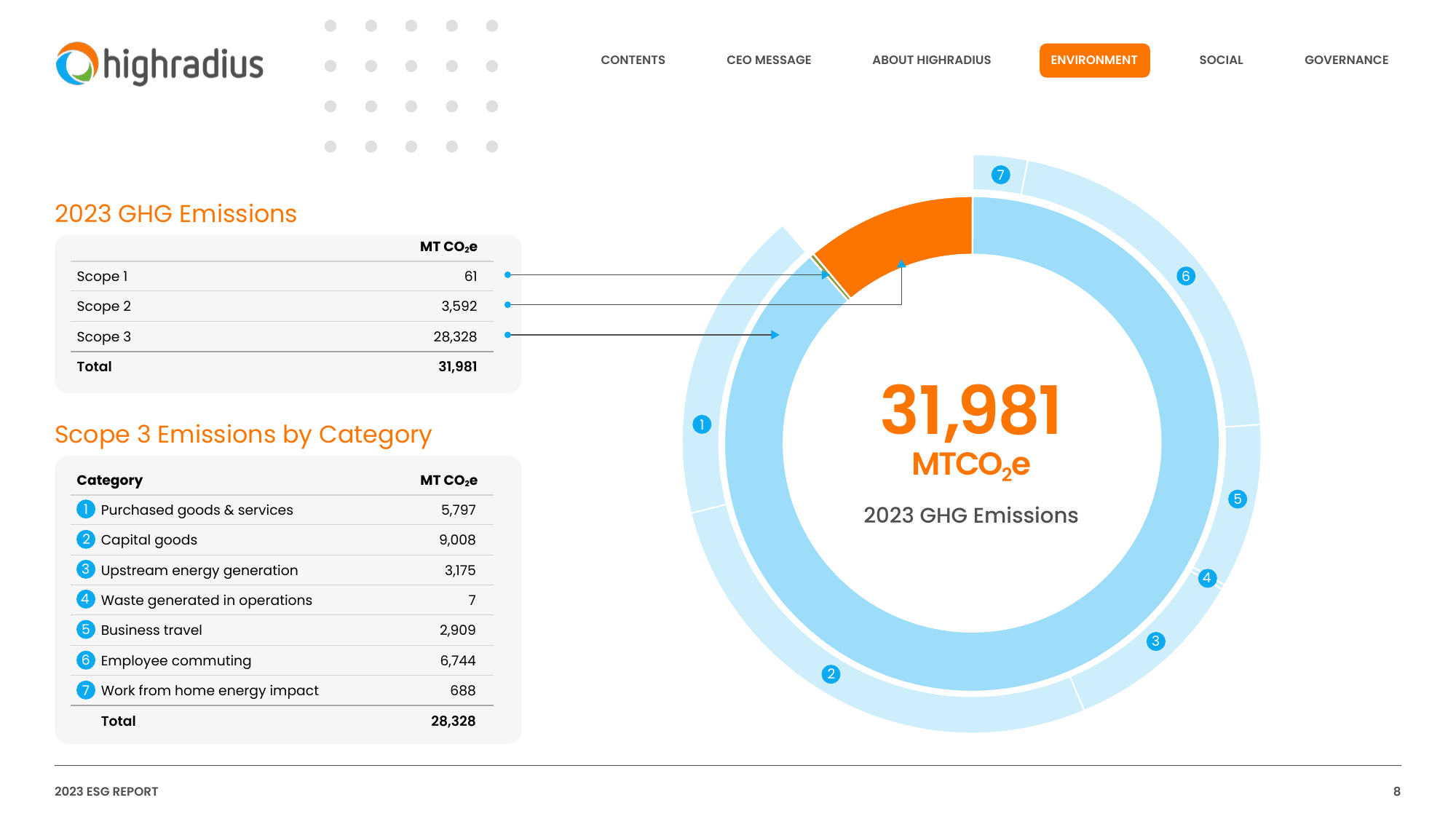Image resolution: width=1456 pixels, height=819 pixels.
Task: Click chart marker number 2
Action: pos(831,674)
